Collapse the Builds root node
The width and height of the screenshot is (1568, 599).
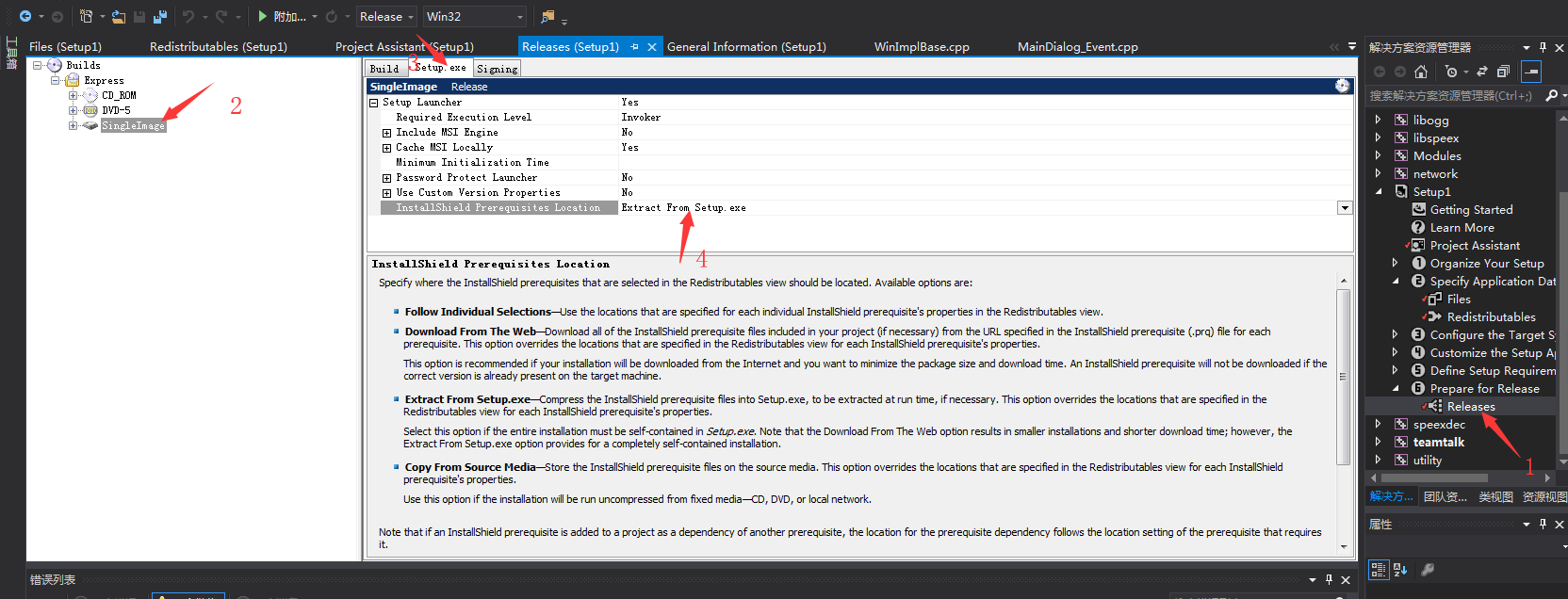pos(37,65)
